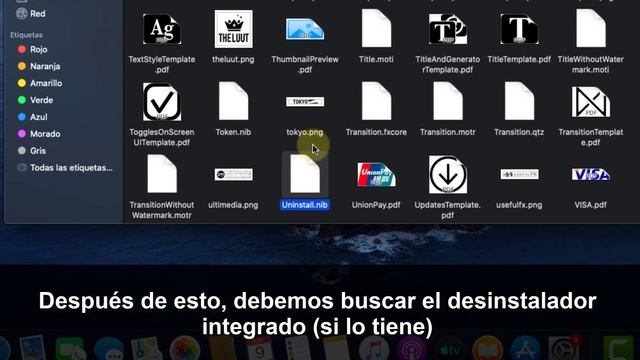Image resolution: width=640 pixels, height=360 pixels.
Task: Select TitleAndGeneratorTemplate.pdf file
Action: tap(448, 29)
